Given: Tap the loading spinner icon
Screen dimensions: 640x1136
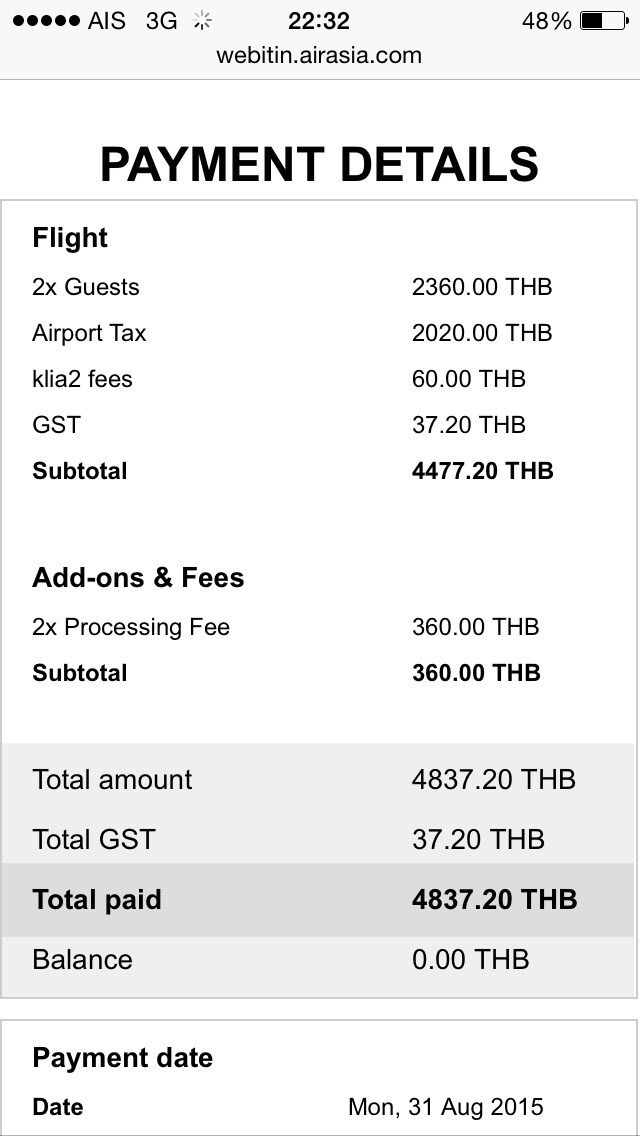Looking at the screenshot, I should (x=202, y=21).
